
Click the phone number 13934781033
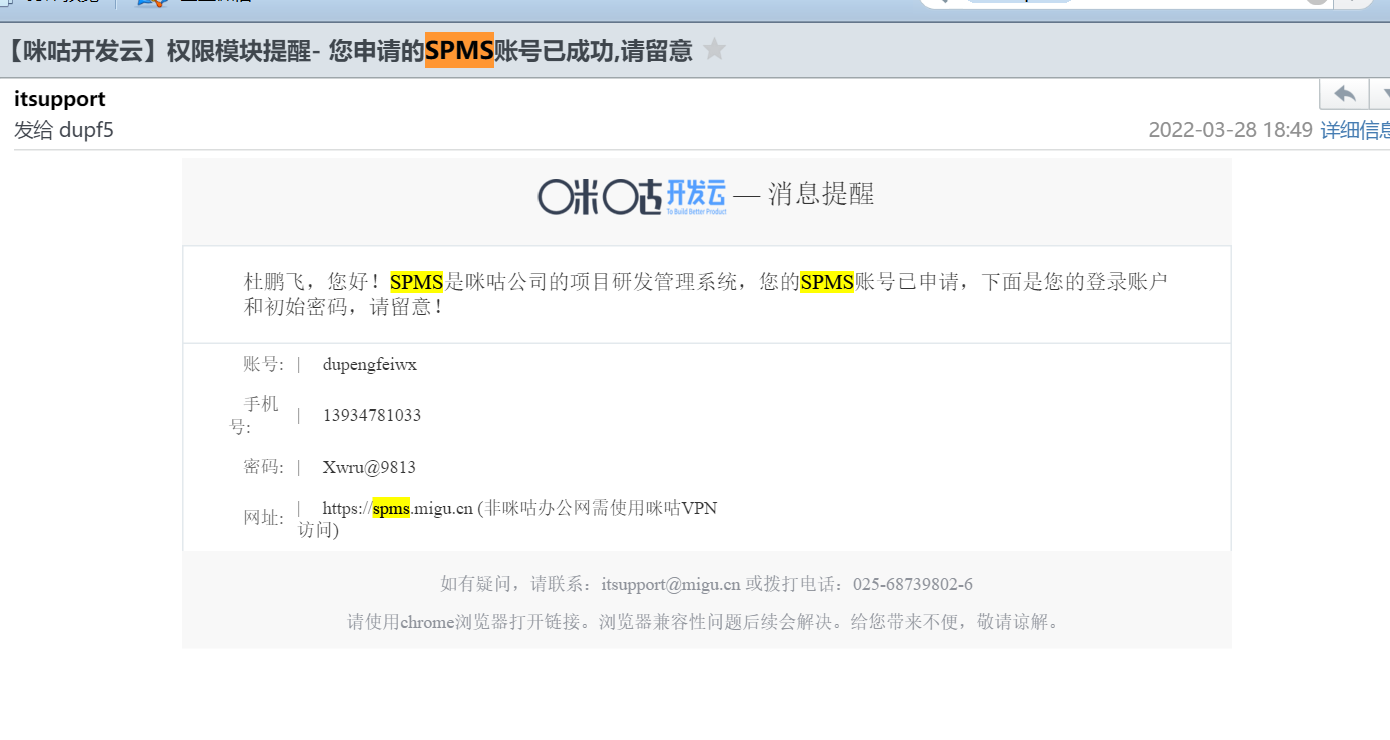pyautogui.click(x=371, y=415)
